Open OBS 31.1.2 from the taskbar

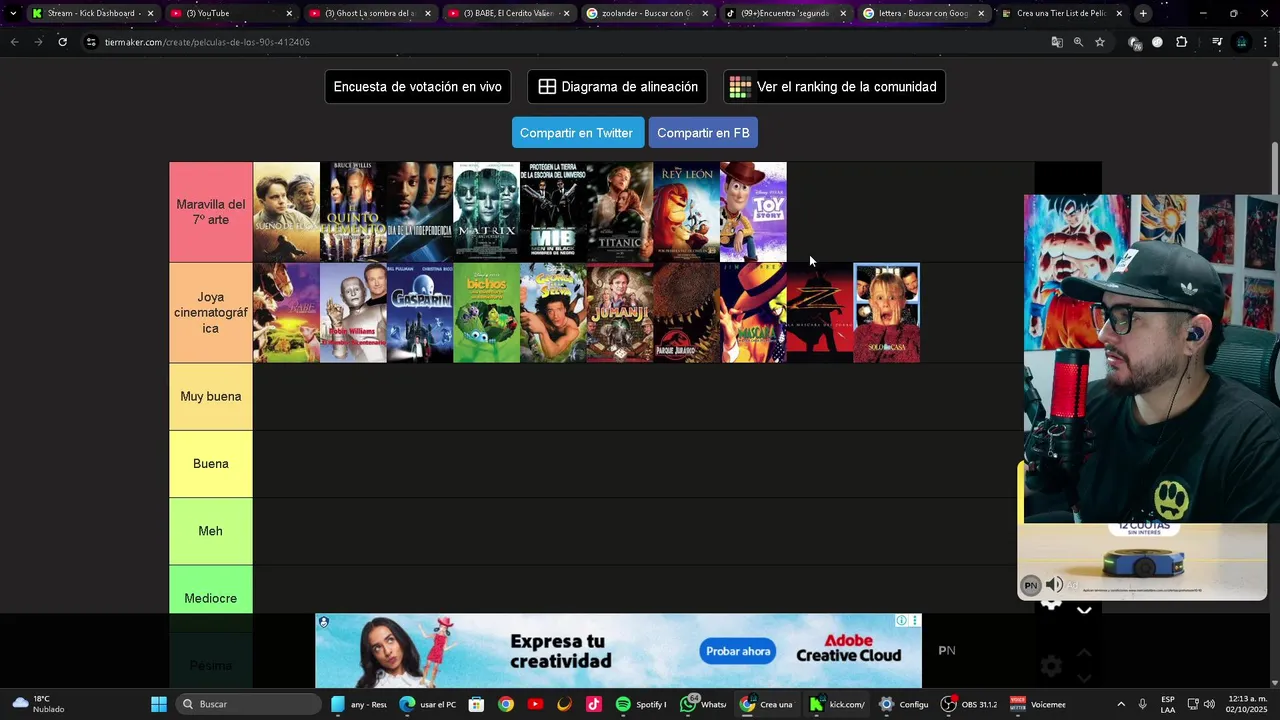tap(968, 704)
